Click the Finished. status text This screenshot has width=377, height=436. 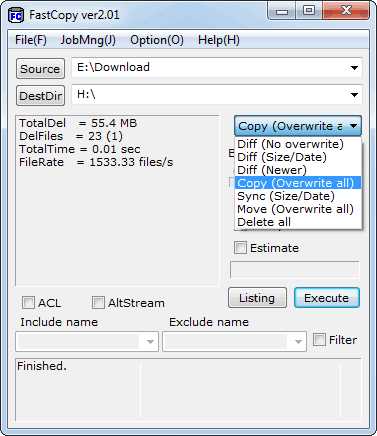pyautogui.click(x=42, y=366)
